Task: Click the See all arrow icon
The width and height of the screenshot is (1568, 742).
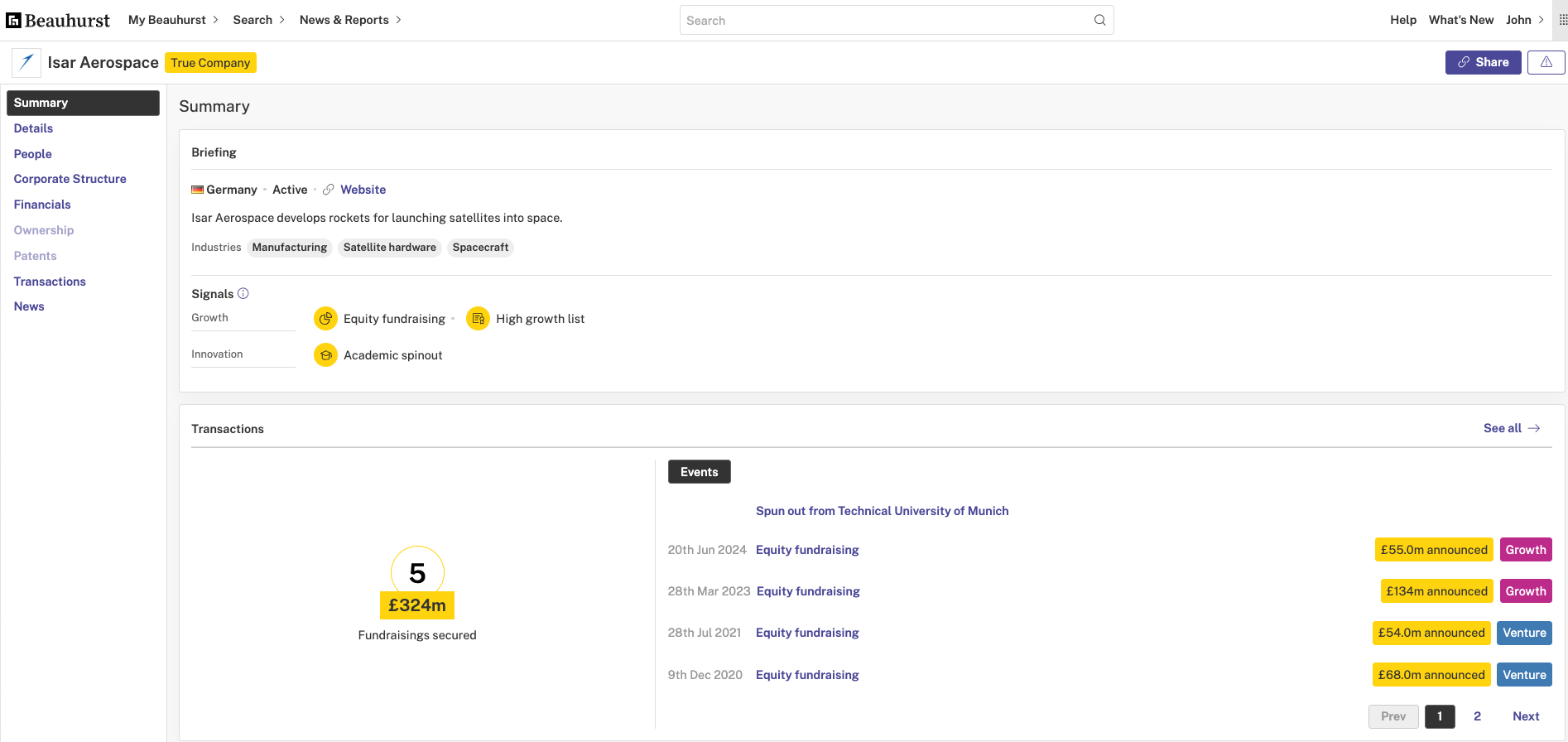Action: (1534, 428)
